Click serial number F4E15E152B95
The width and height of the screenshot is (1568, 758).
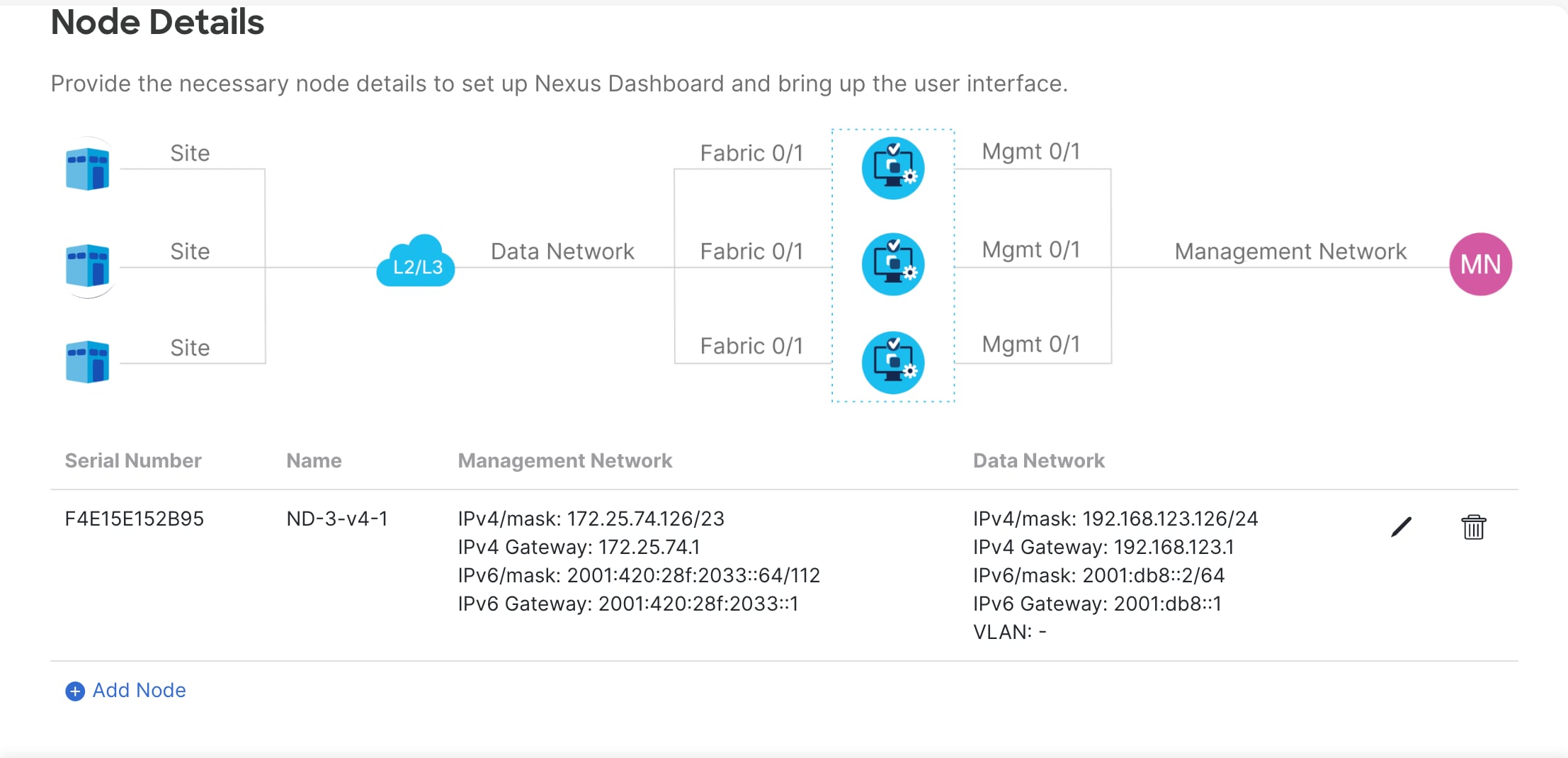[x=135, y=519]
